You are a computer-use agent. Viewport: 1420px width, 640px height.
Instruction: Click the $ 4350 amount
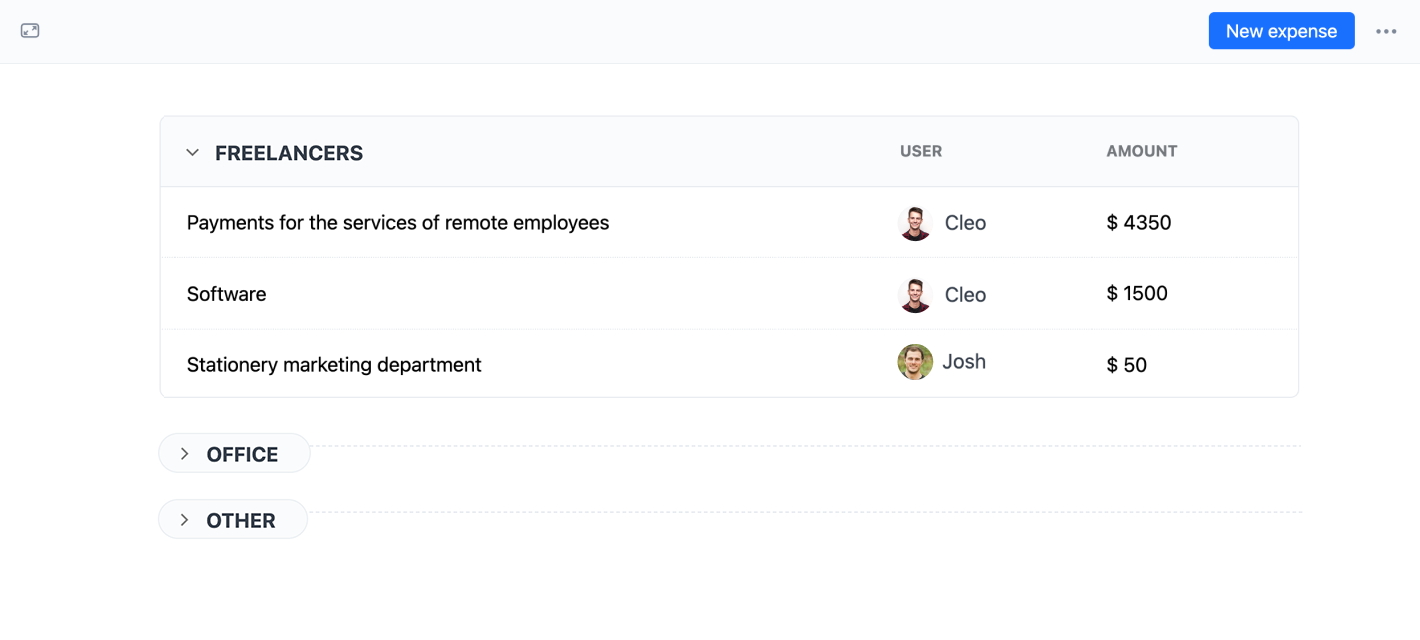tap(1139, 223)
